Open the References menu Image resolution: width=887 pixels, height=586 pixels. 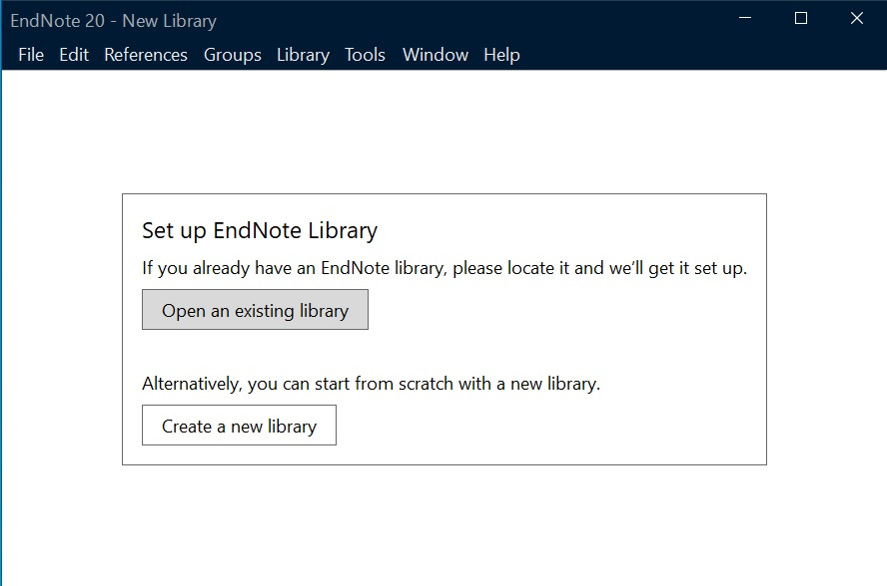(x=146, y=55)
